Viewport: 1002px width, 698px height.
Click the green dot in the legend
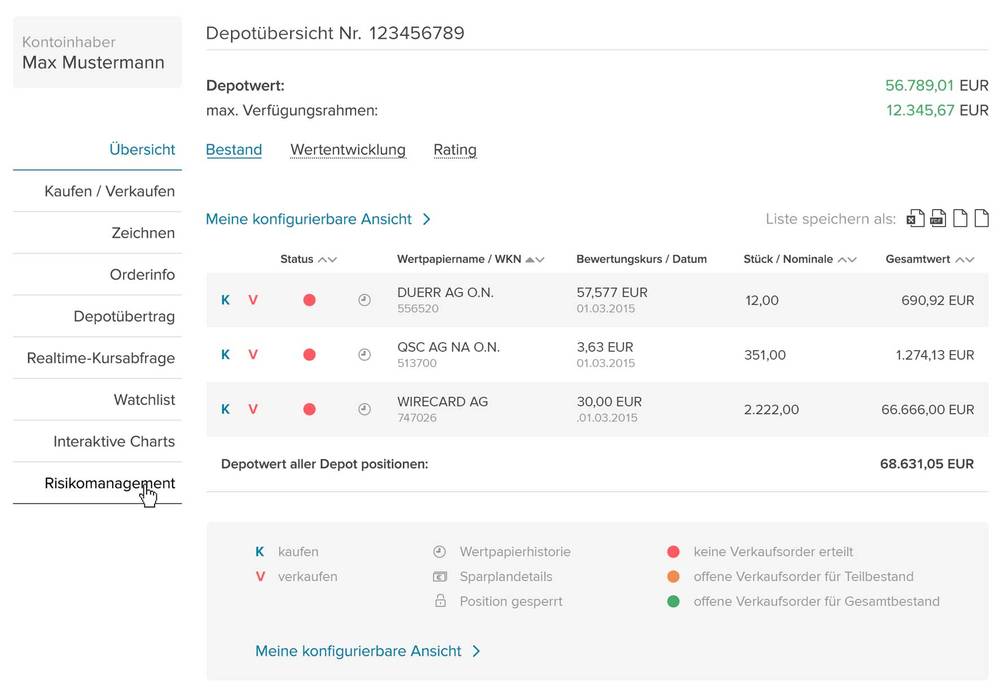coord(673,601)
